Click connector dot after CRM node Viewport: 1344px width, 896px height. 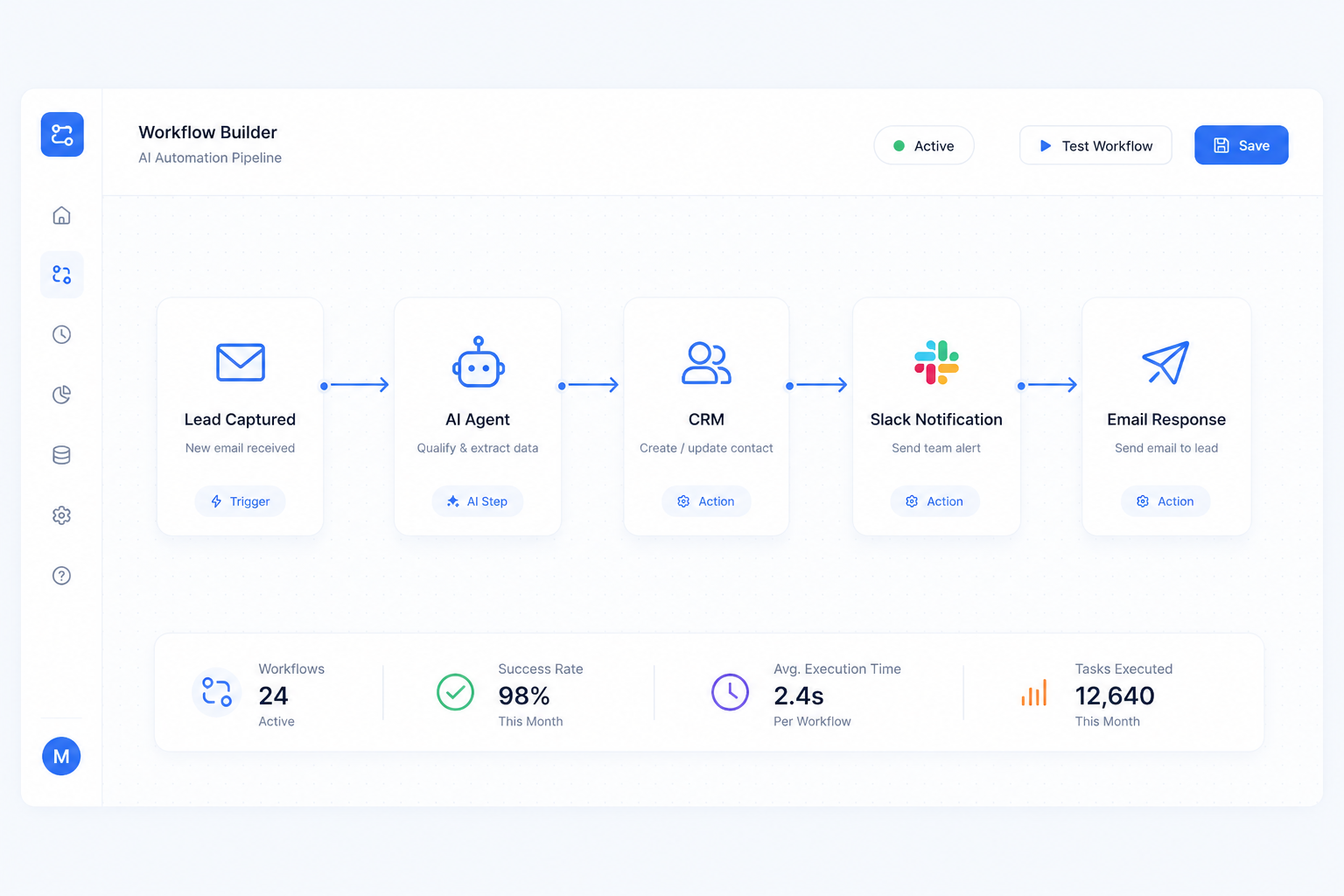790,386
